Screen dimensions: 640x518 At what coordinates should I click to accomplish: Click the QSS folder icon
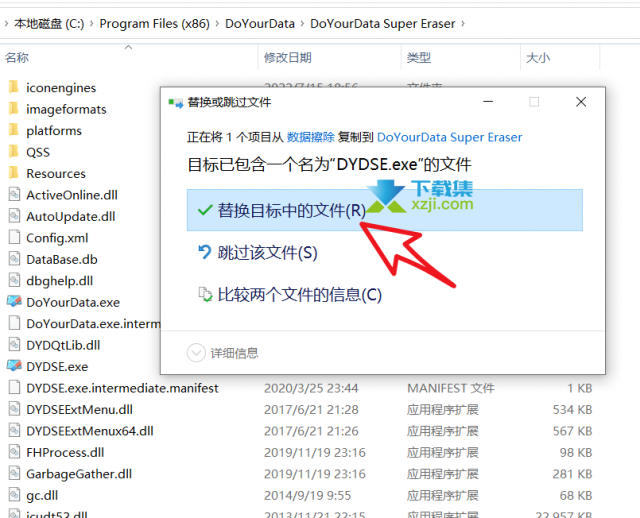(x=13, y=151)
